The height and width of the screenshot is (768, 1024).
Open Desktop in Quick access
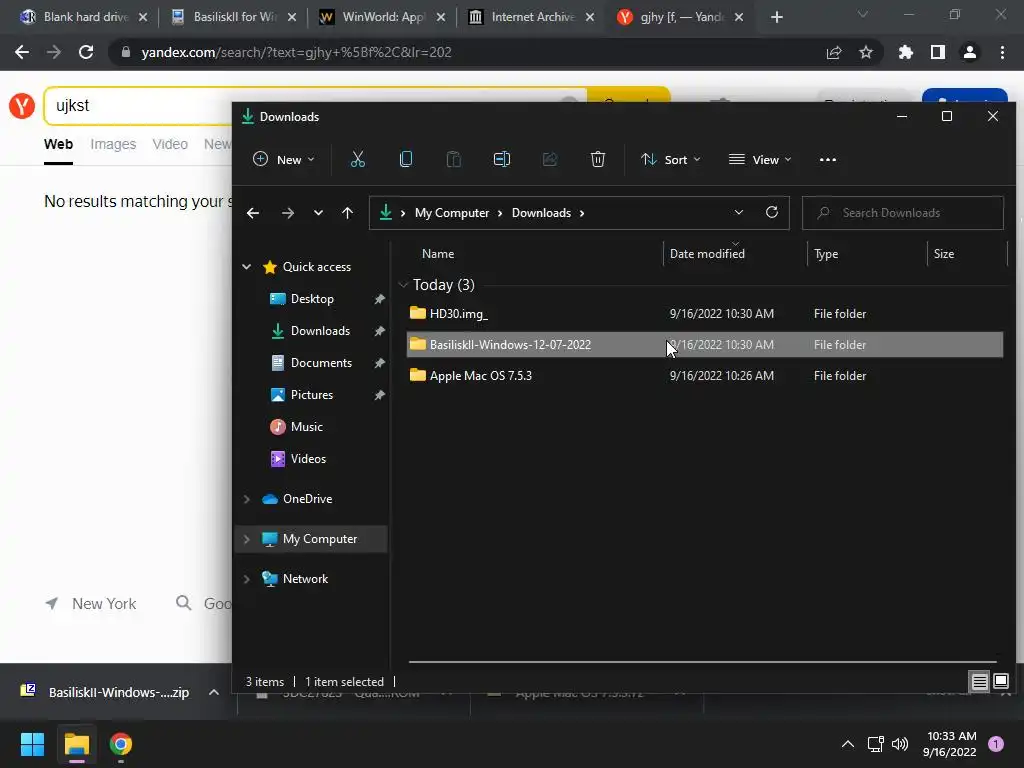[x=312, y=298]
